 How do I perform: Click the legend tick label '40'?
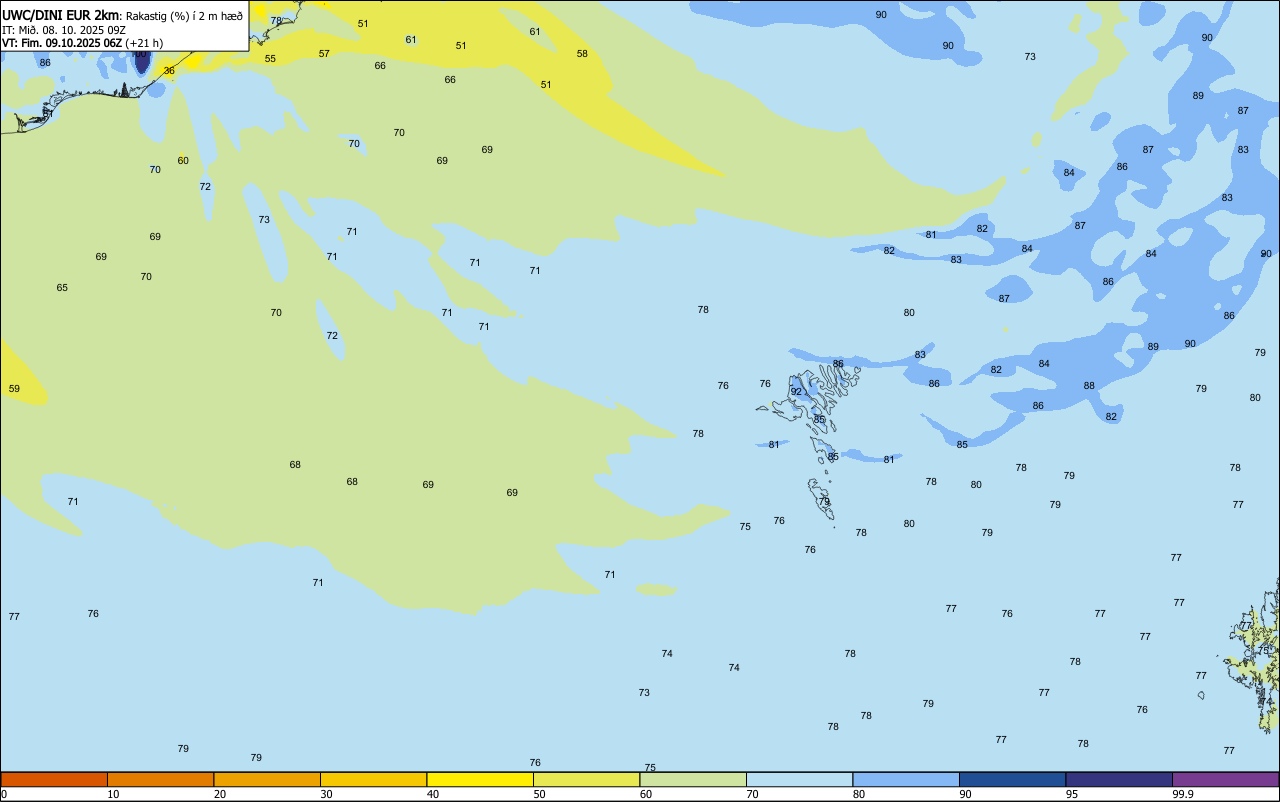[x=433, y=794]
